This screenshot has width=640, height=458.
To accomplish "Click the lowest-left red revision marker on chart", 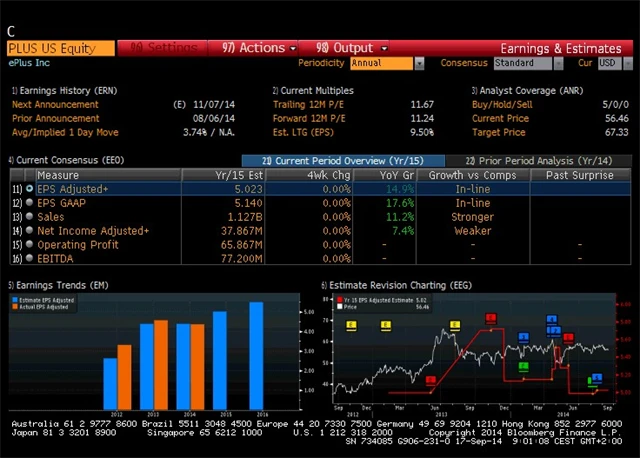I will 431,380.
